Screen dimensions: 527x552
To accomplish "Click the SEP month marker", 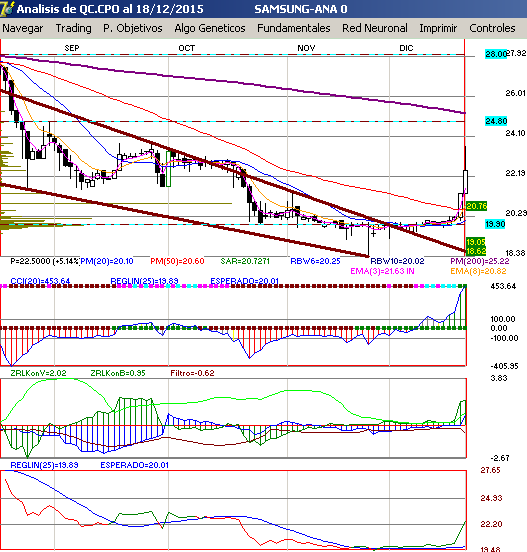I will click(x=72, y=48).
